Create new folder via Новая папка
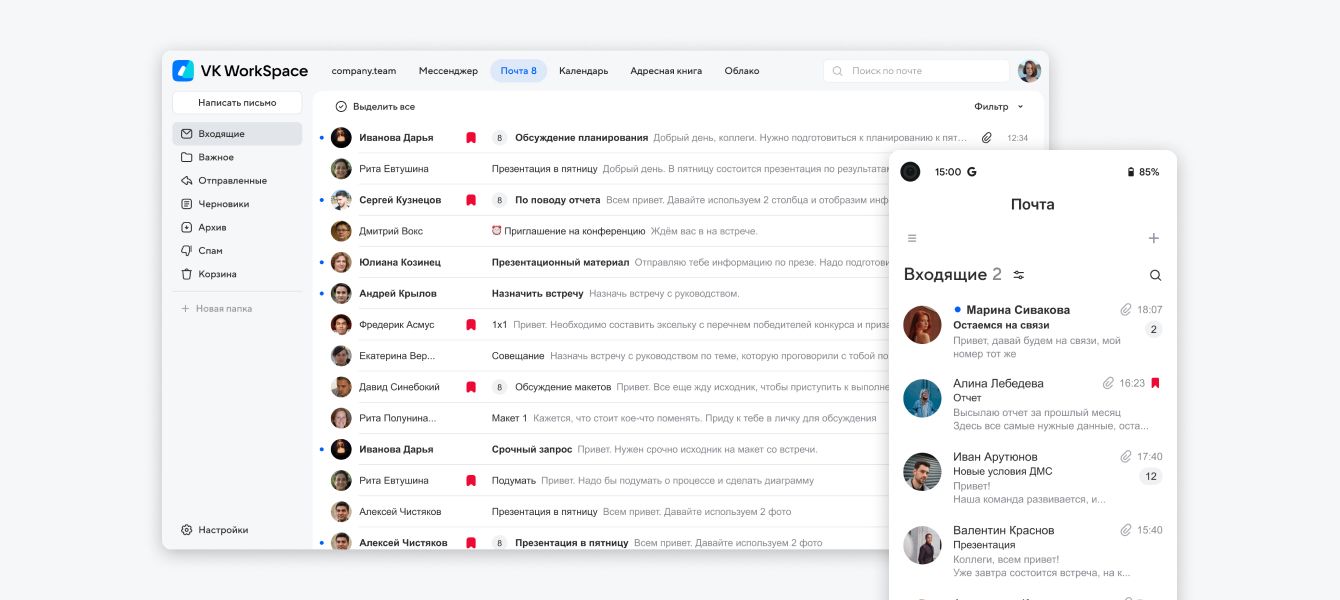This screenshot has width=1340, height=600. coord(223,309)
